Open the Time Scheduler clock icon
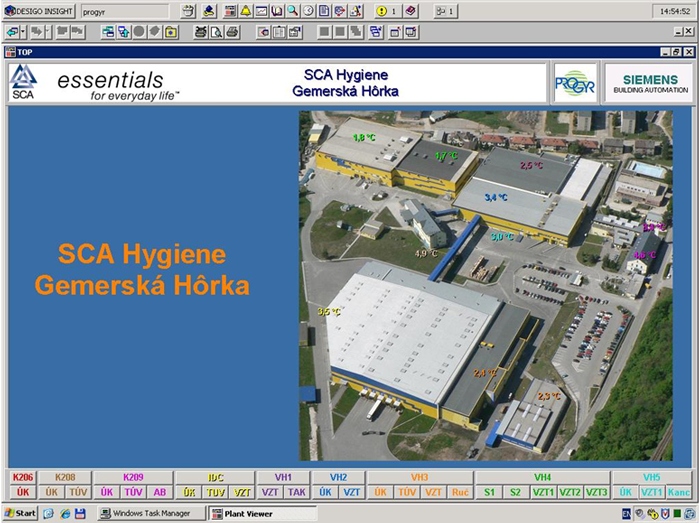Image resolution: width=700 pixels, height=523 pixels. tap(308, 11)
